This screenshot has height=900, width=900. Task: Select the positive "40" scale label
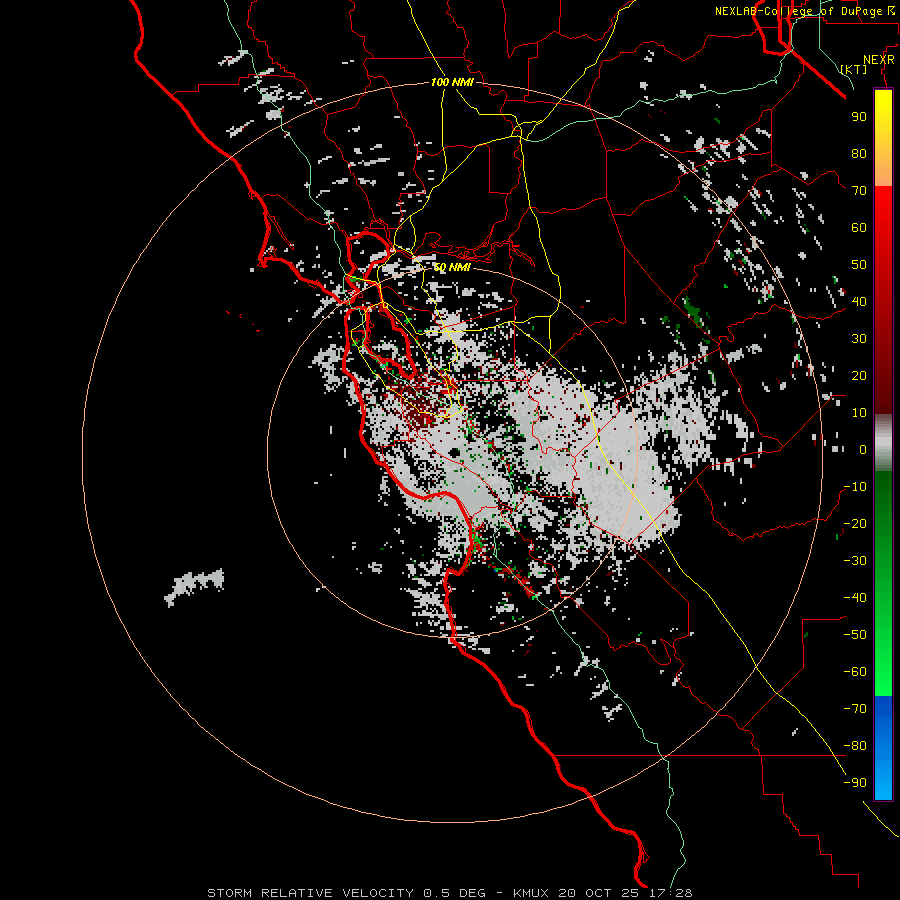[859, 301]
